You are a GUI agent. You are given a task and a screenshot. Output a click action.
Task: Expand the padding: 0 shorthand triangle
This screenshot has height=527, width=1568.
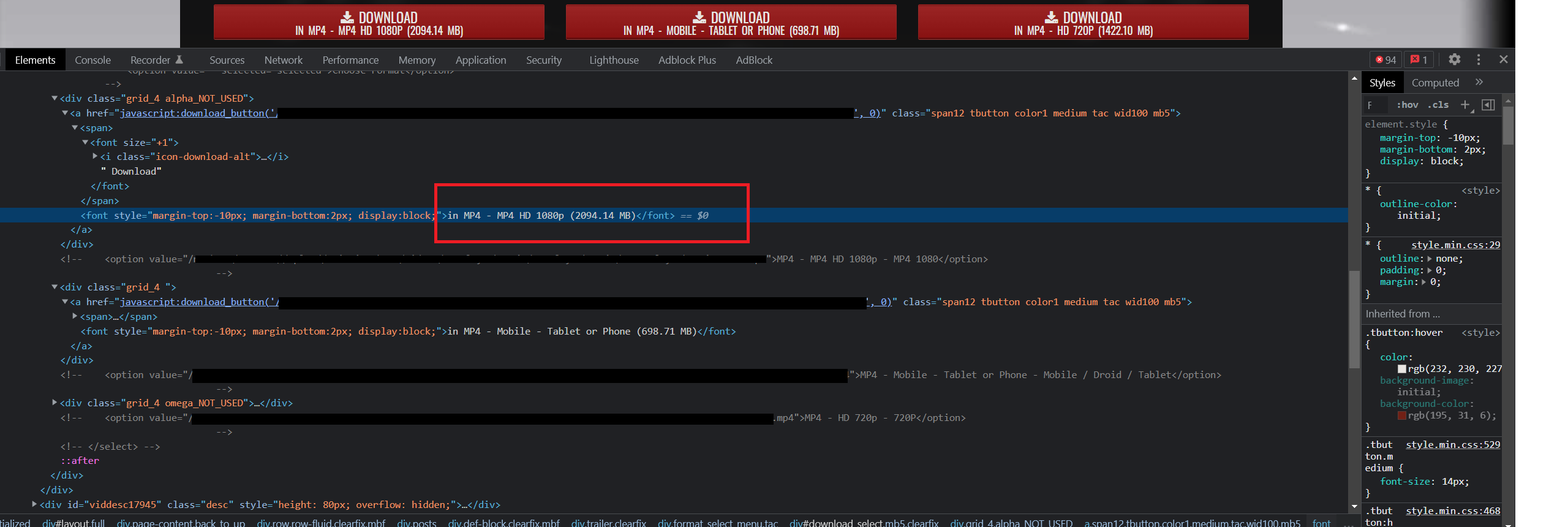click(1430, 270)
